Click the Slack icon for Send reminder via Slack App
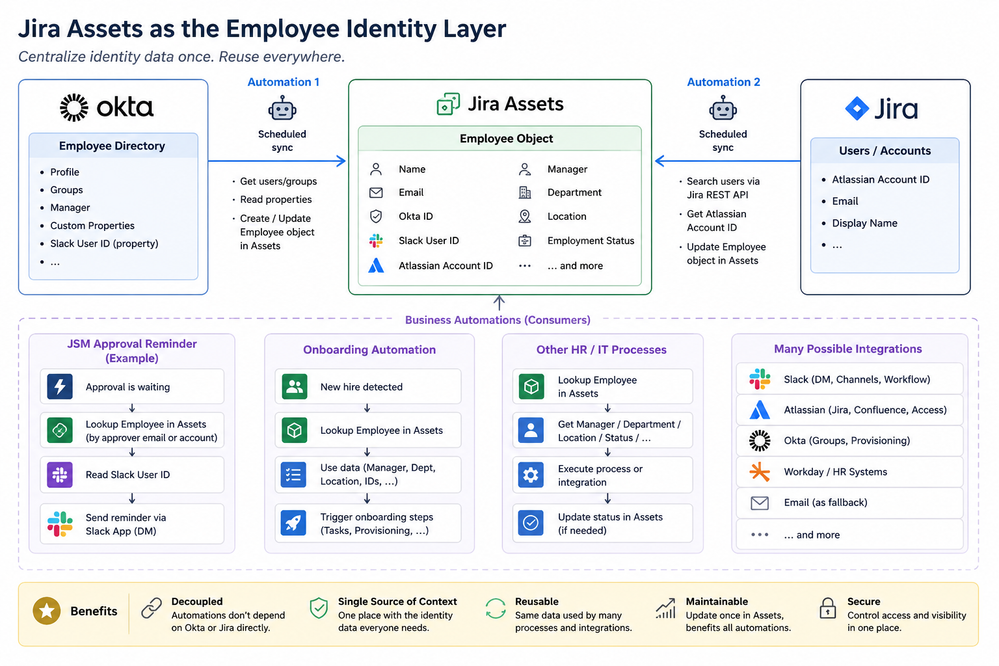Screen dimensions: 999x666 [60, 524]
